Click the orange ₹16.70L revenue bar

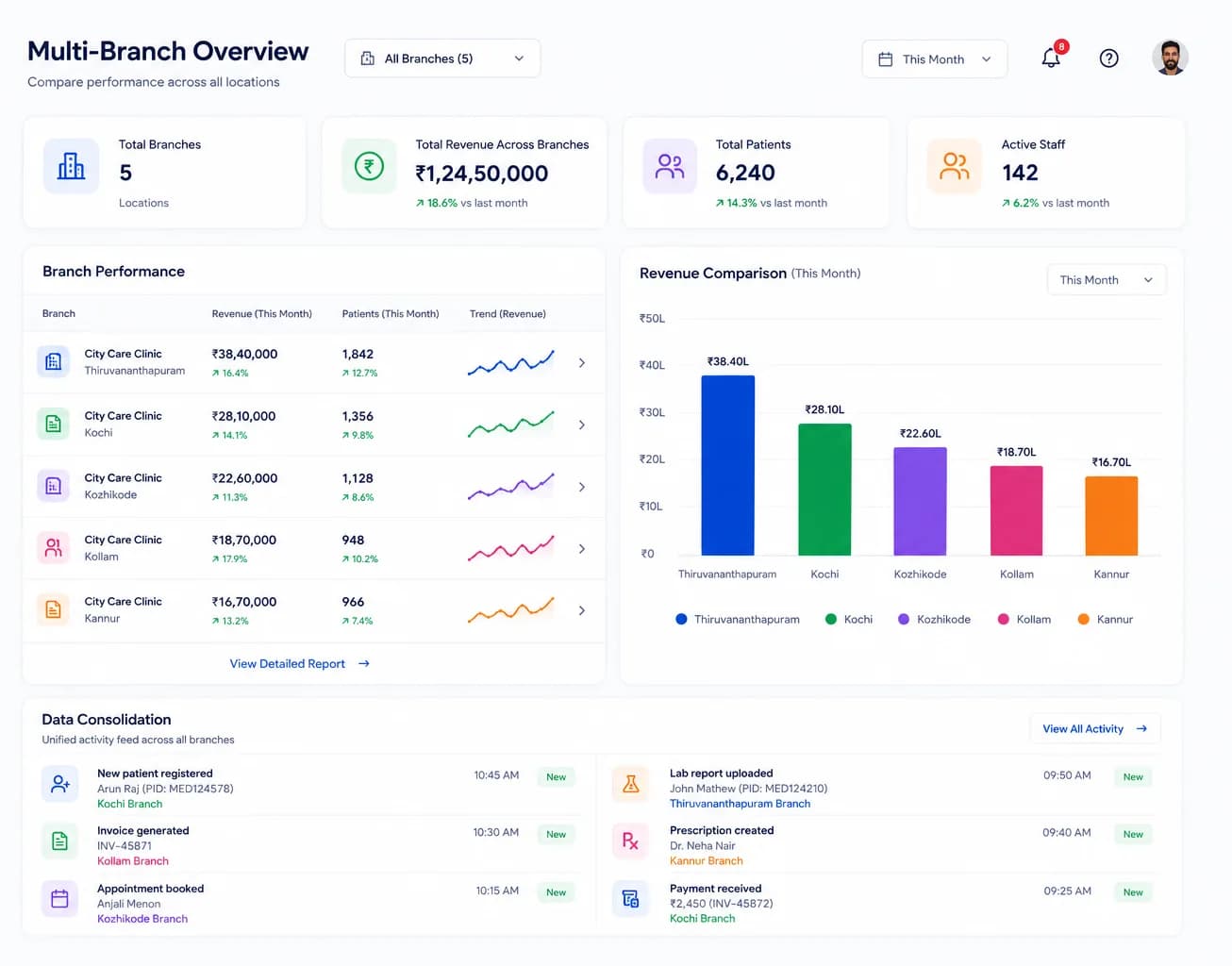[1111, 516]
